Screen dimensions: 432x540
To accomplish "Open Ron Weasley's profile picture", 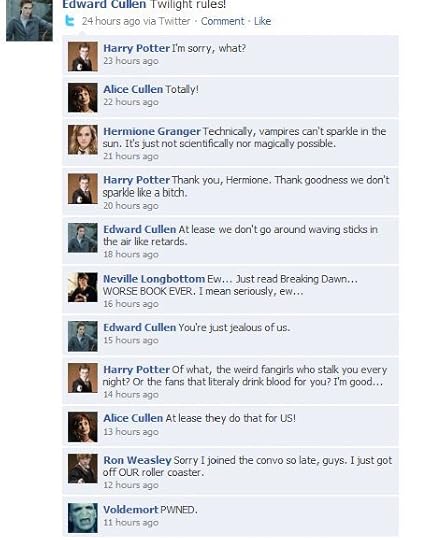I will pos(83,469).
